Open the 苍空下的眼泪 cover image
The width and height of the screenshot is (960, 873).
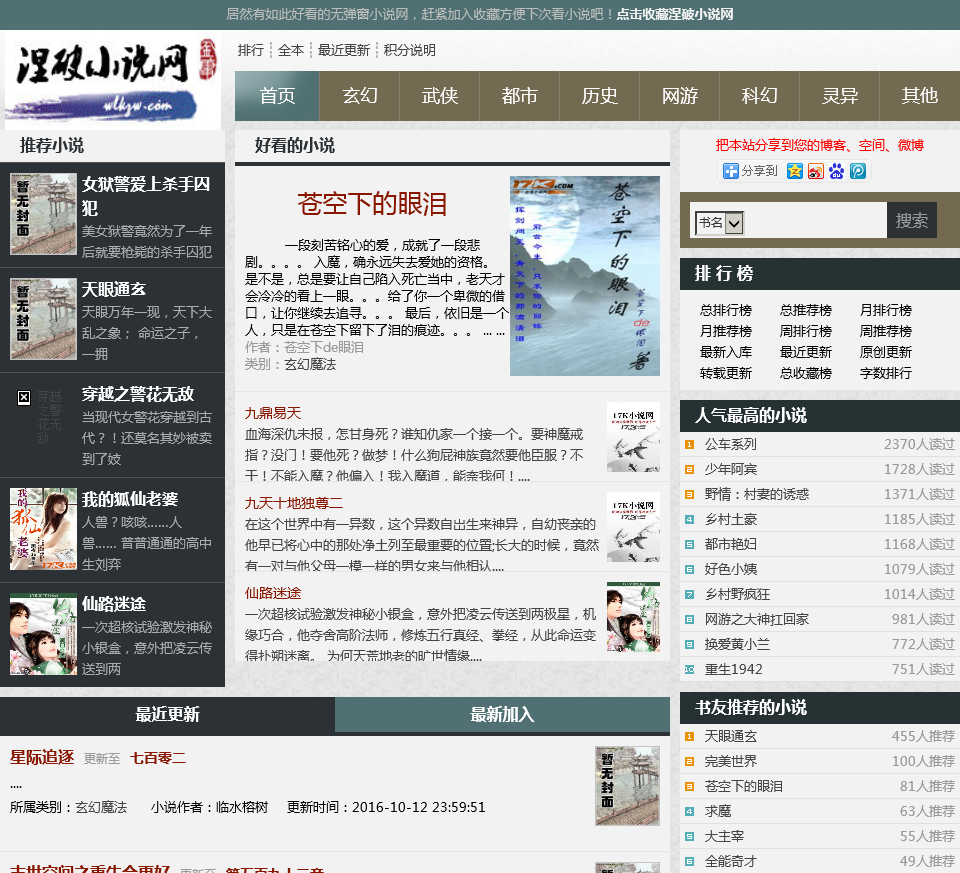(x=585, y=276)
